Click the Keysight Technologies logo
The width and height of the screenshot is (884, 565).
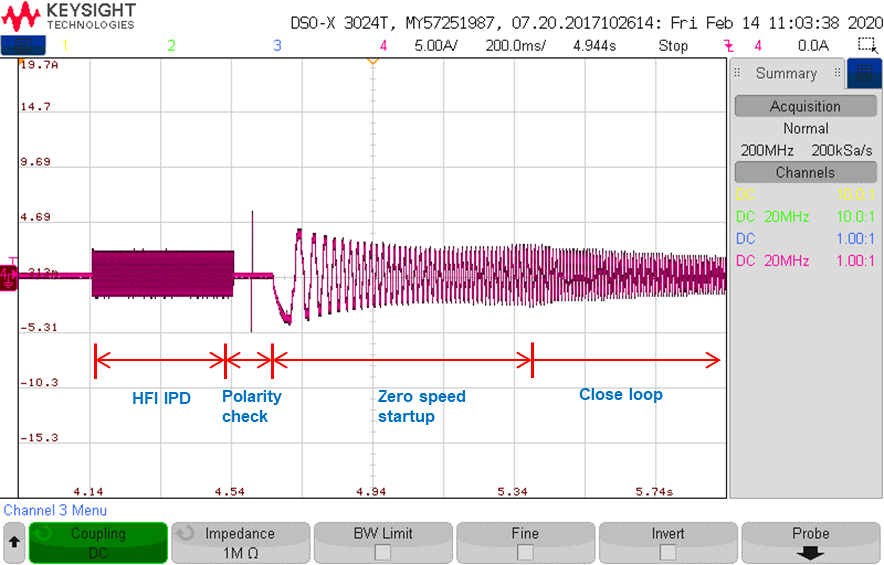pyautogui.click(x=69, y=16)
